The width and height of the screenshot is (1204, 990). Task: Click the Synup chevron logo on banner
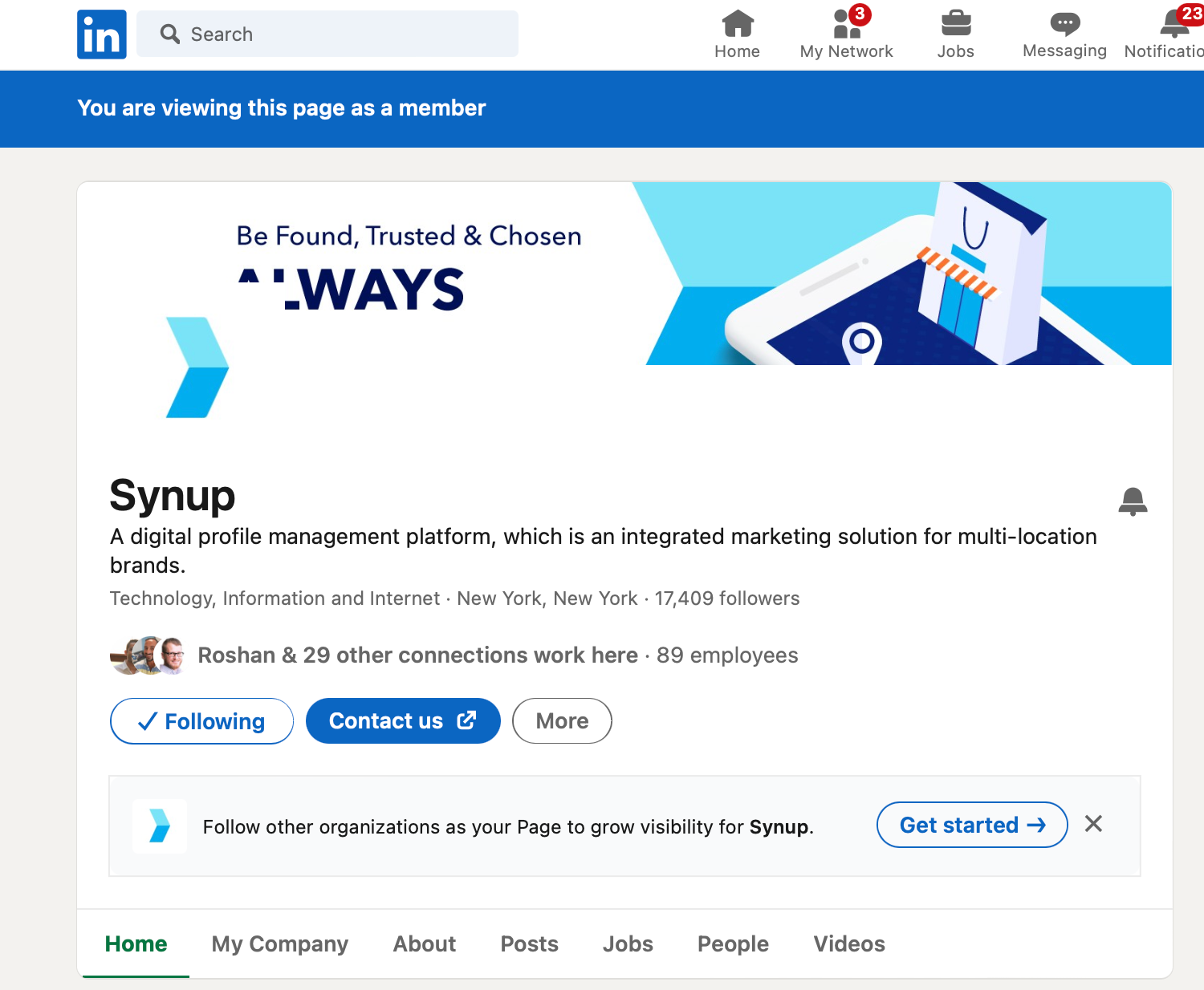pos(197,367)
